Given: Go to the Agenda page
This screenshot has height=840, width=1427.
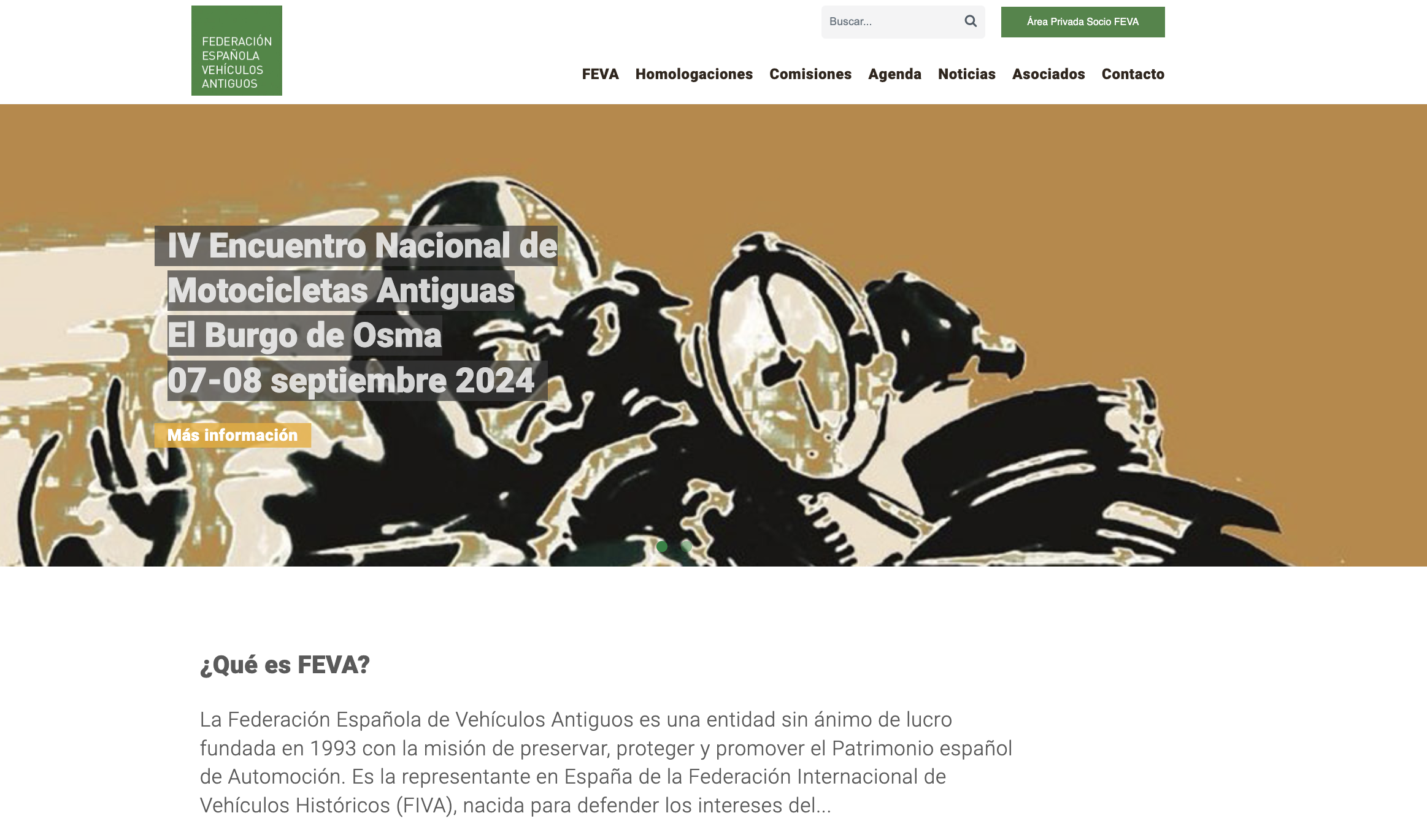Looking at the screenshot, I should click(x=894, y=74).
